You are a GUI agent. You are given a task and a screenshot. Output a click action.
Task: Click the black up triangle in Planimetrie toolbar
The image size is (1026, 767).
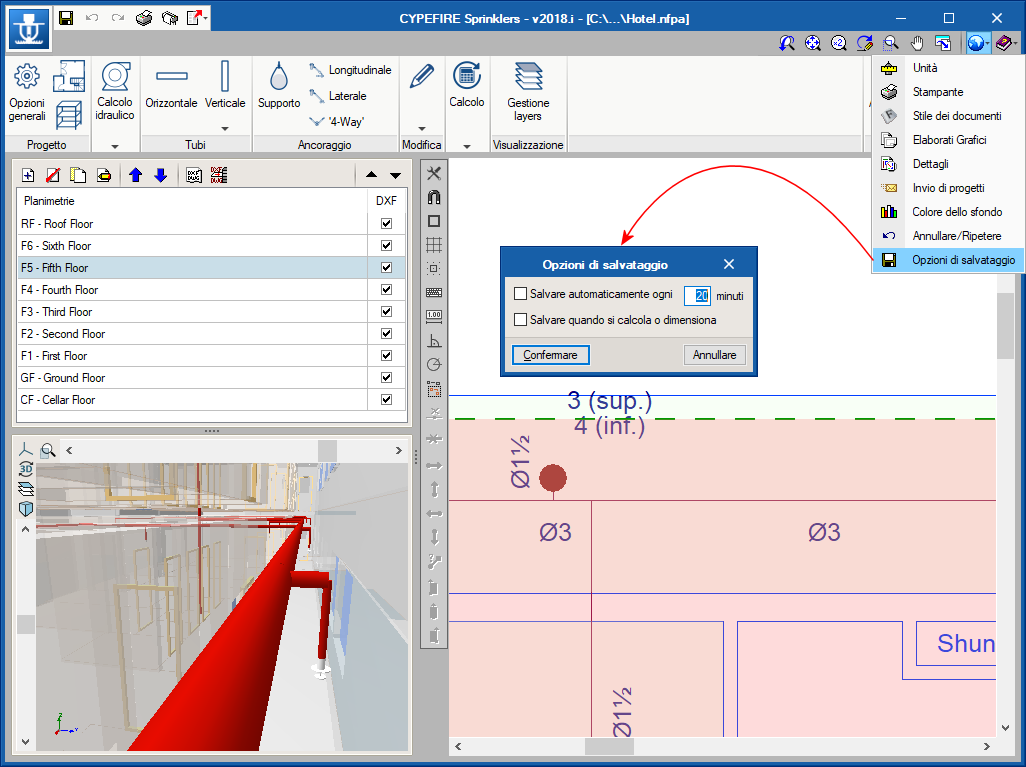372,175
